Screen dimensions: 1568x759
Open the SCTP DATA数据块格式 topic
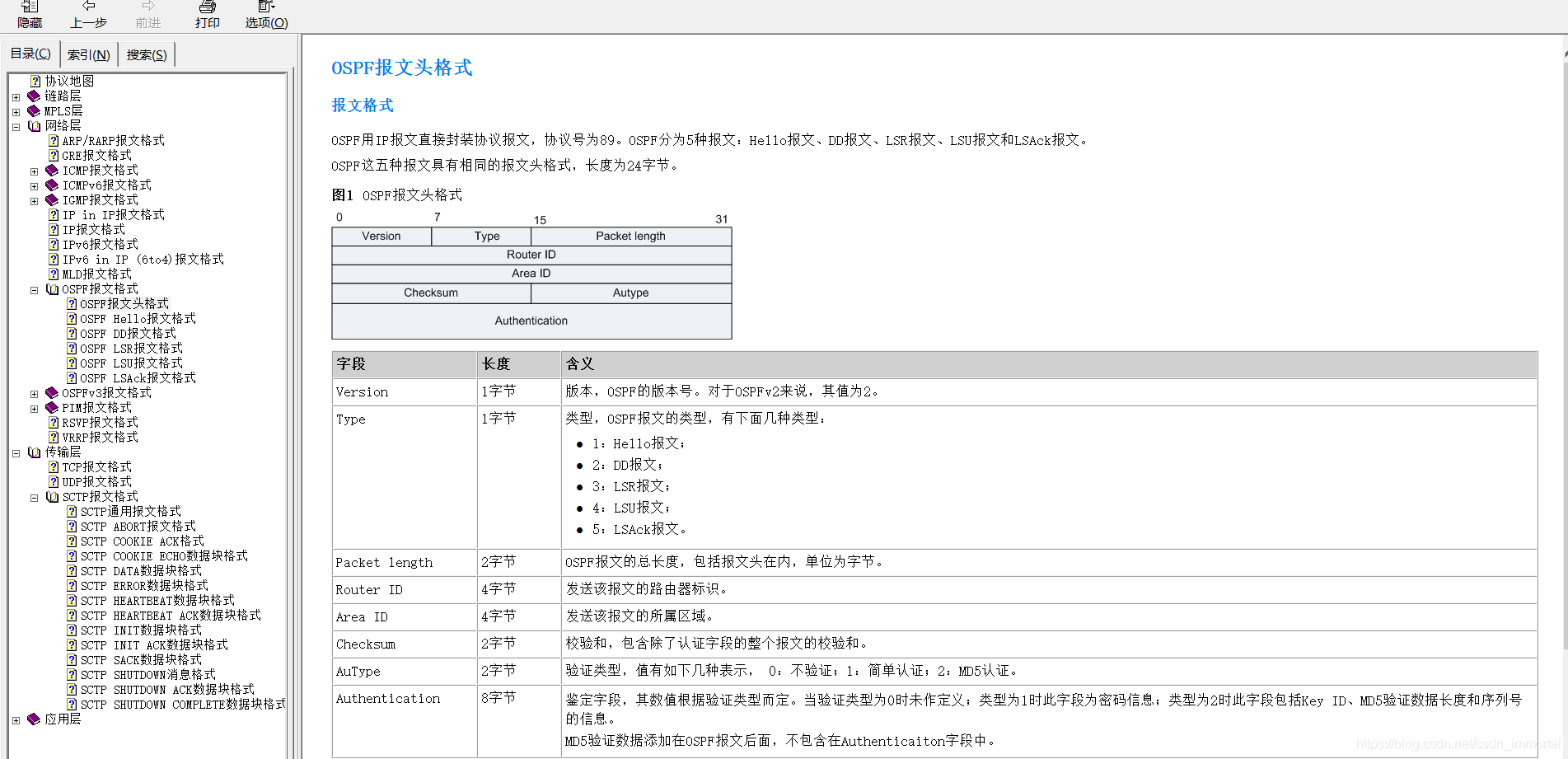tap(141, 571)
